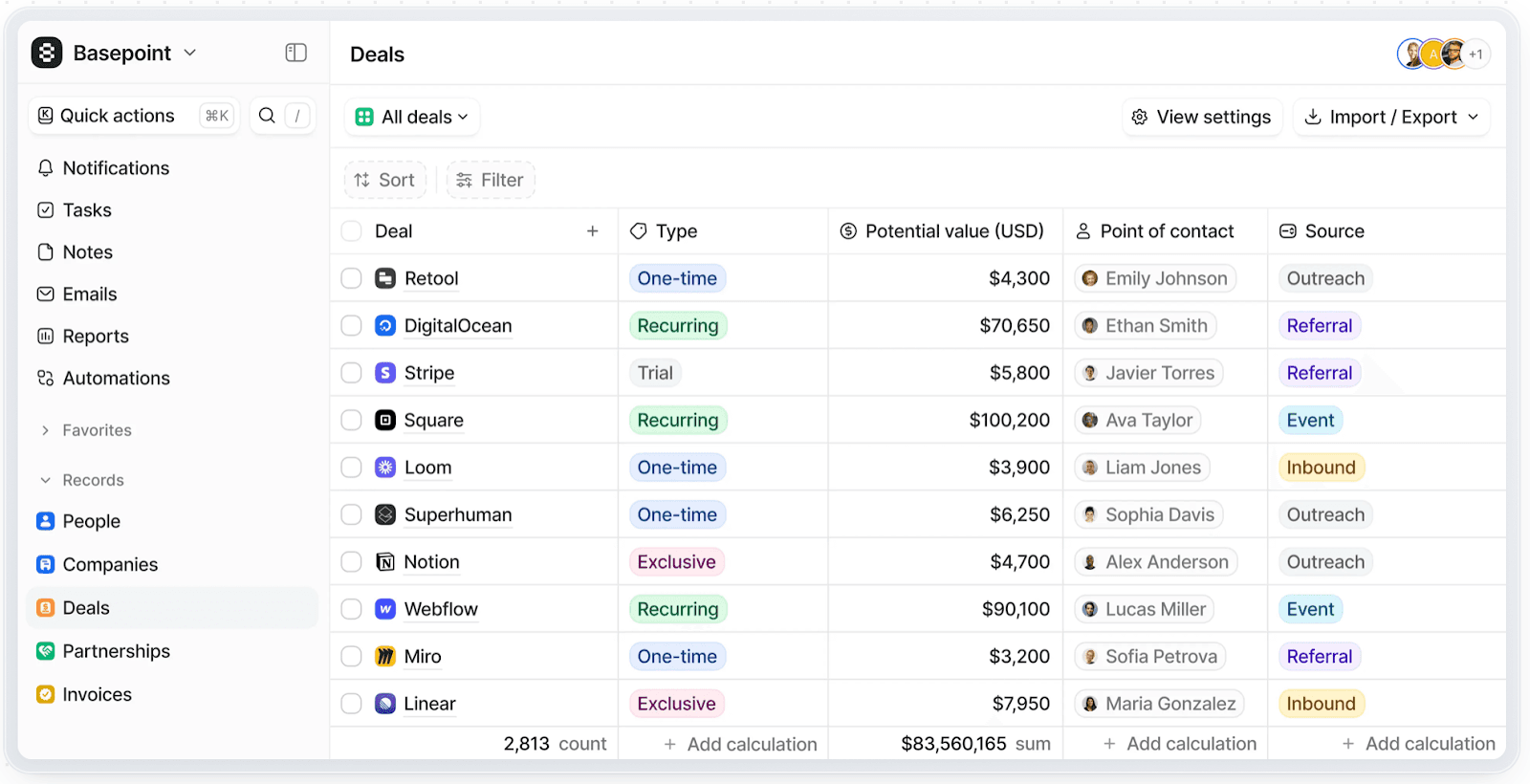Open Reports in the sidebar

click(x=95, y=337)
